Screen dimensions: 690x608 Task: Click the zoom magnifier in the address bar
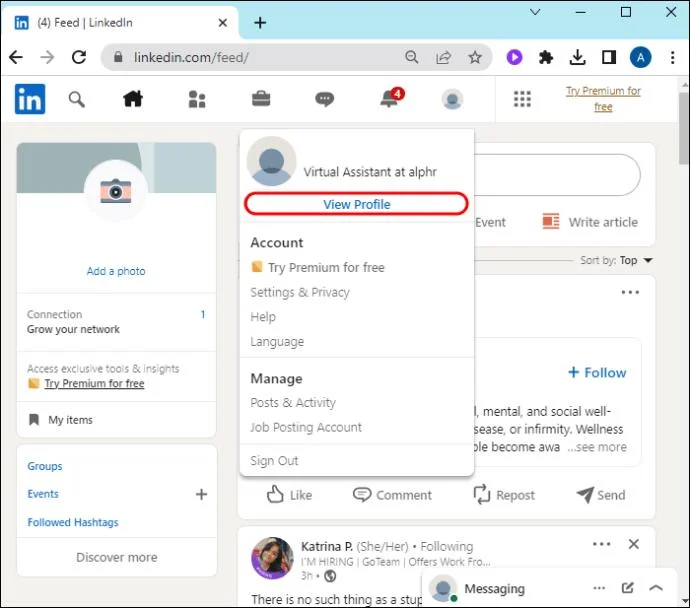point(411,57)
